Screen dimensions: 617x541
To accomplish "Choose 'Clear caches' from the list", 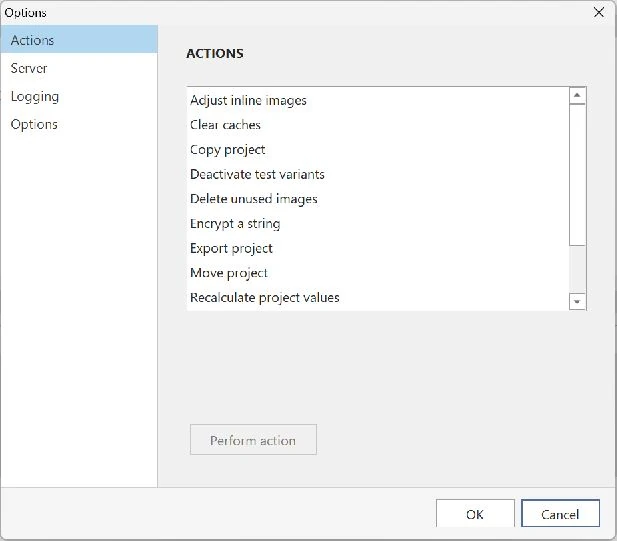I will [x=378, y=125].
